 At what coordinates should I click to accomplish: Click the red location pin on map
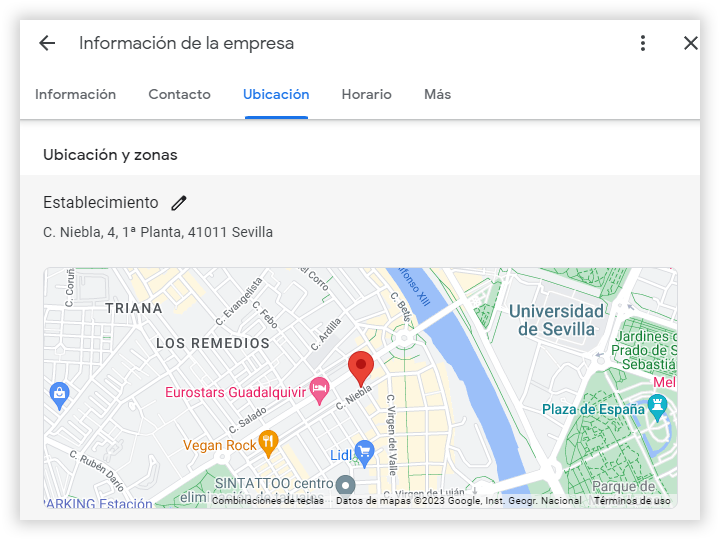click(361, 368)
